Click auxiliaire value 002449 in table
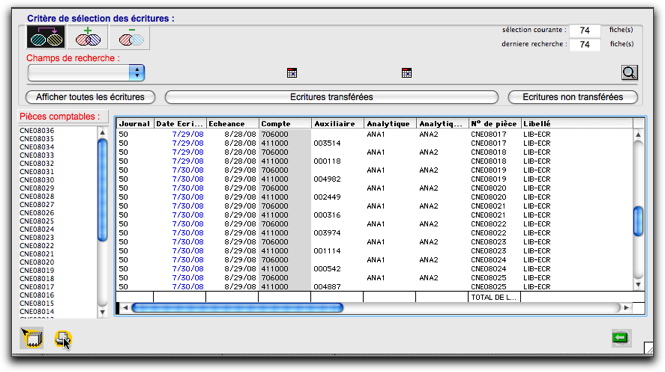 pos(327,197)
